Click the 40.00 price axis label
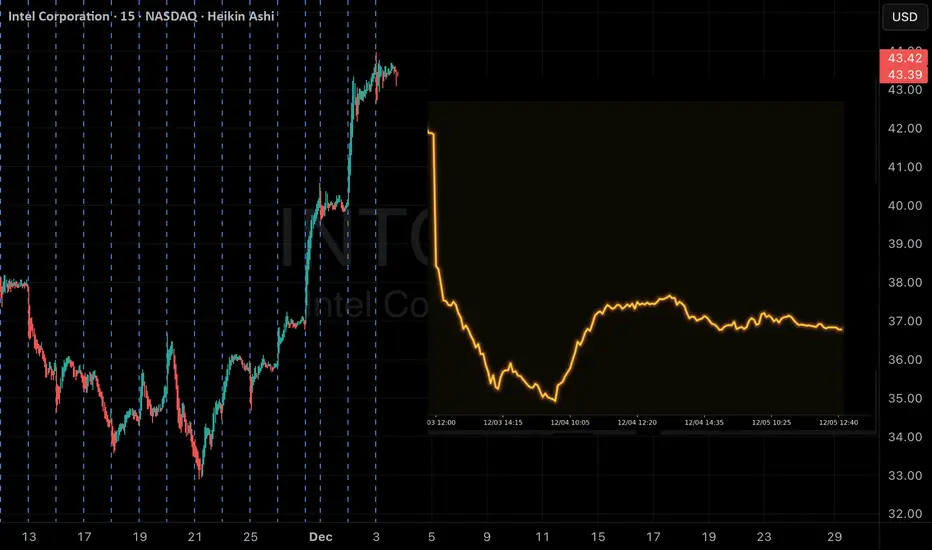932x550 pixels. click(905, 206)
